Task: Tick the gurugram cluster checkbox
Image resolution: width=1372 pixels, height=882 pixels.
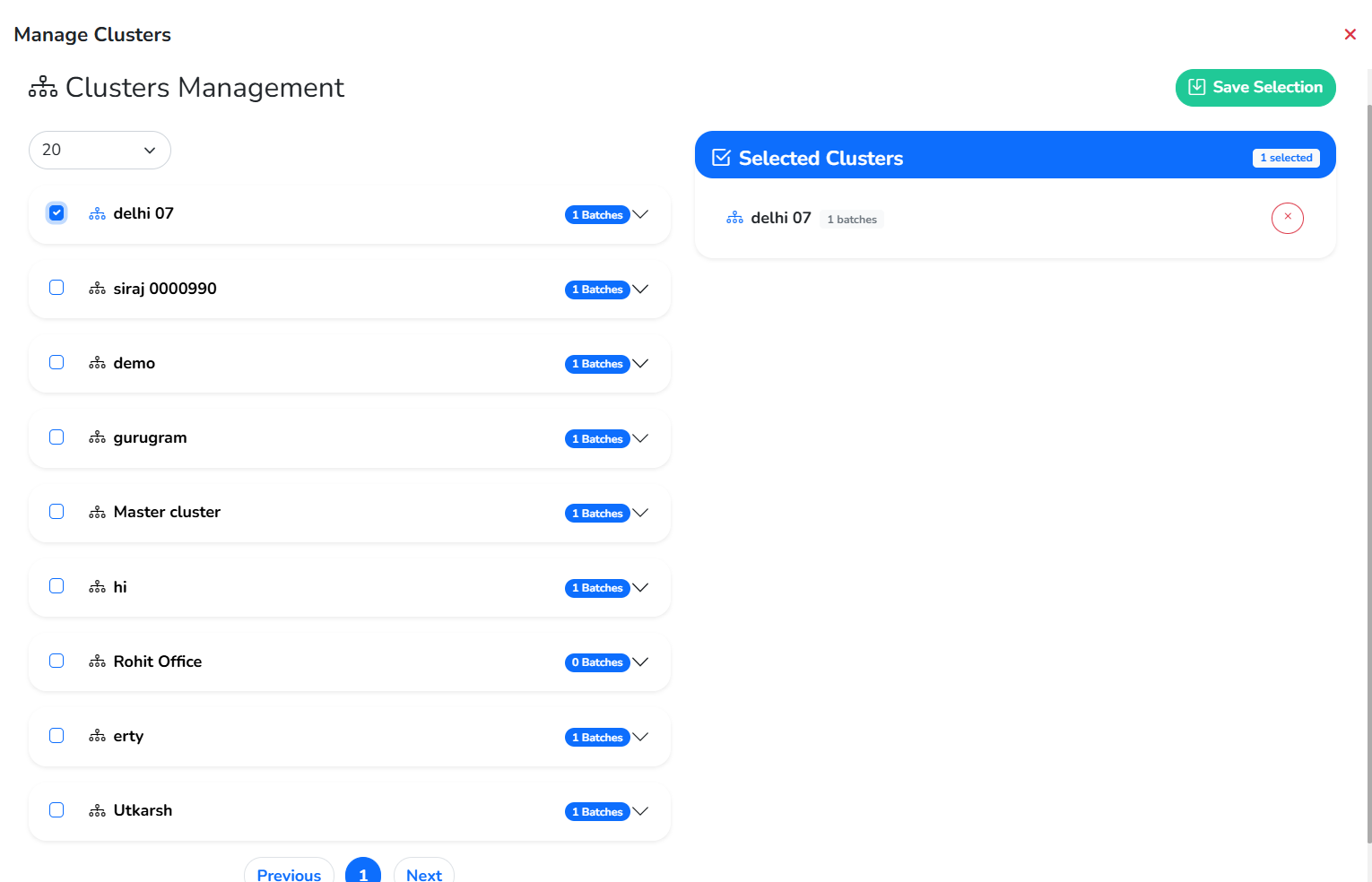Action: tap(56, 437)
